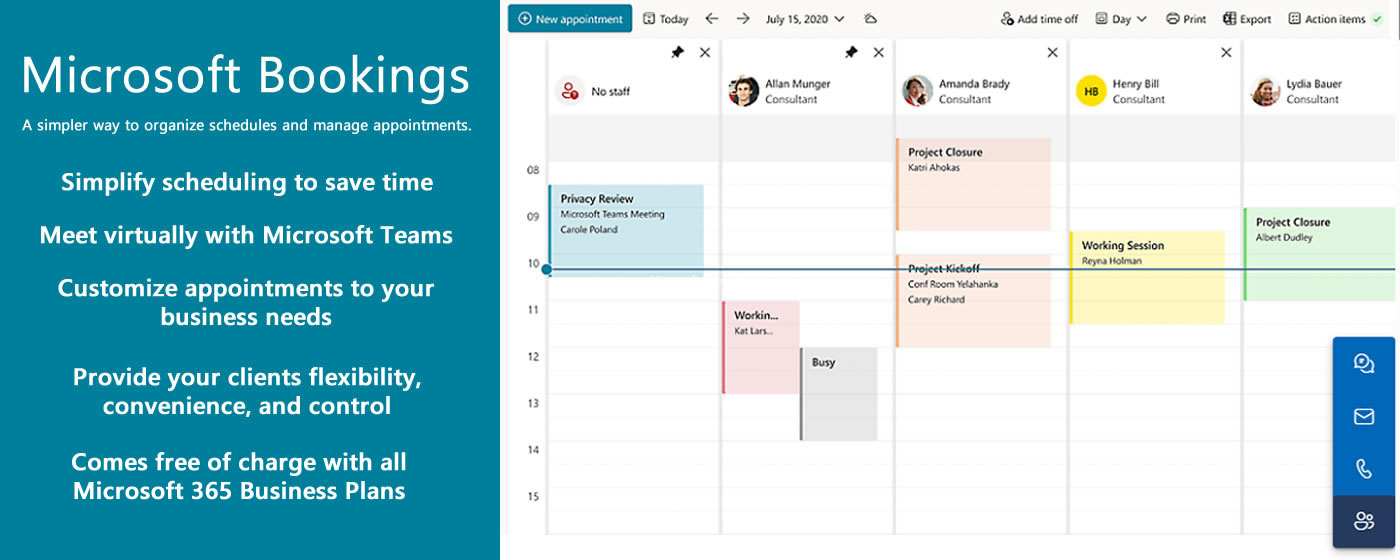
Task: Select the Busy block
Action: click(839, 394)
